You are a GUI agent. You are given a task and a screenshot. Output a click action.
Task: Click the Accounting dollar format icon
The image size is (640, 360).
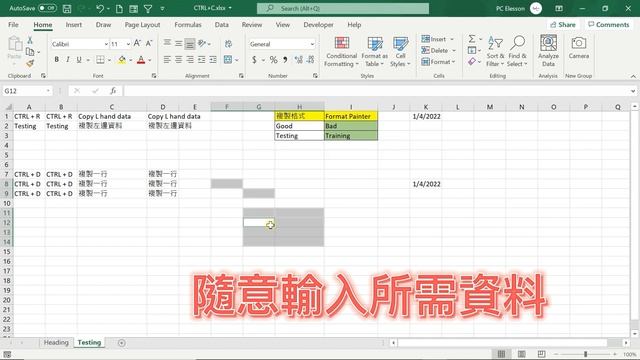pos(254,60)
